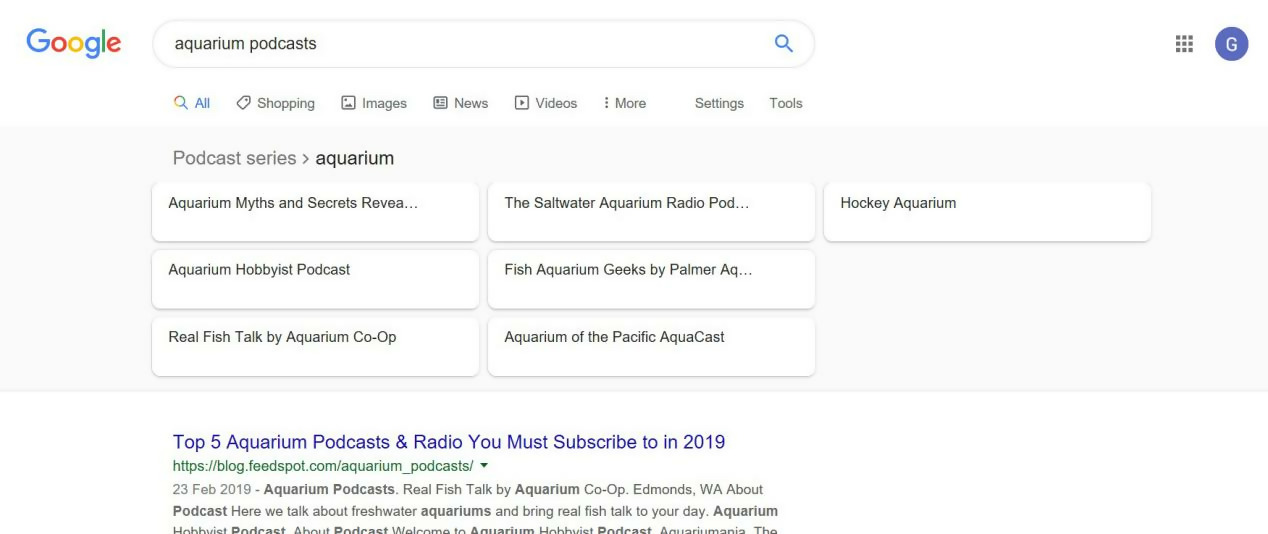1268x534 pixels.
Task: Open Top 5 Aquarium Podcasts result link
Action: coord(449,442)
